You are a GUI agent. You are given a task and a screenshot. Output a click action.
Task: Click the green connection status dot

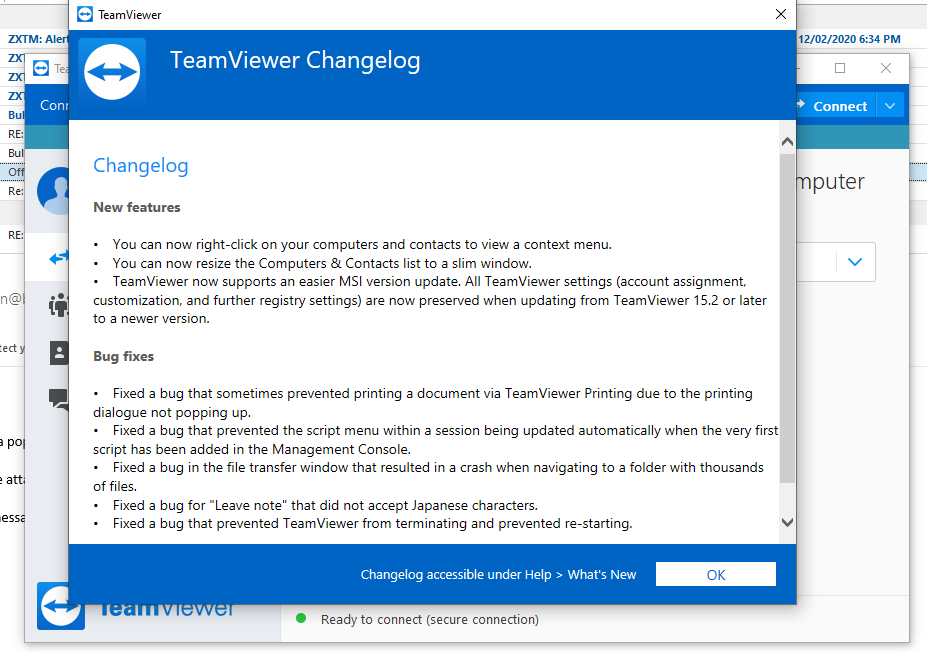click(301, 619)
